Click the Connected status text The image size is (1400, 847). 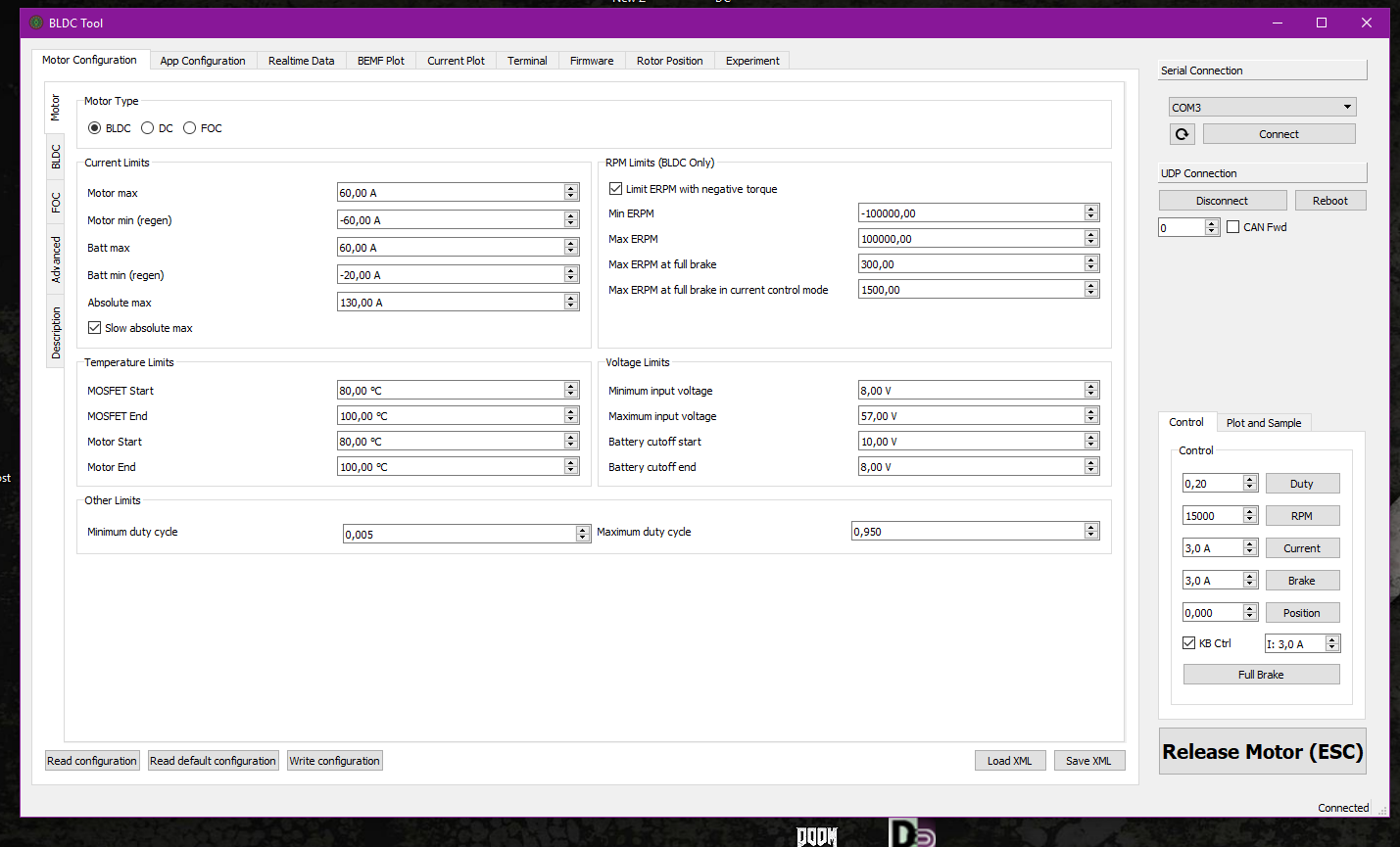pos(1343,808)
